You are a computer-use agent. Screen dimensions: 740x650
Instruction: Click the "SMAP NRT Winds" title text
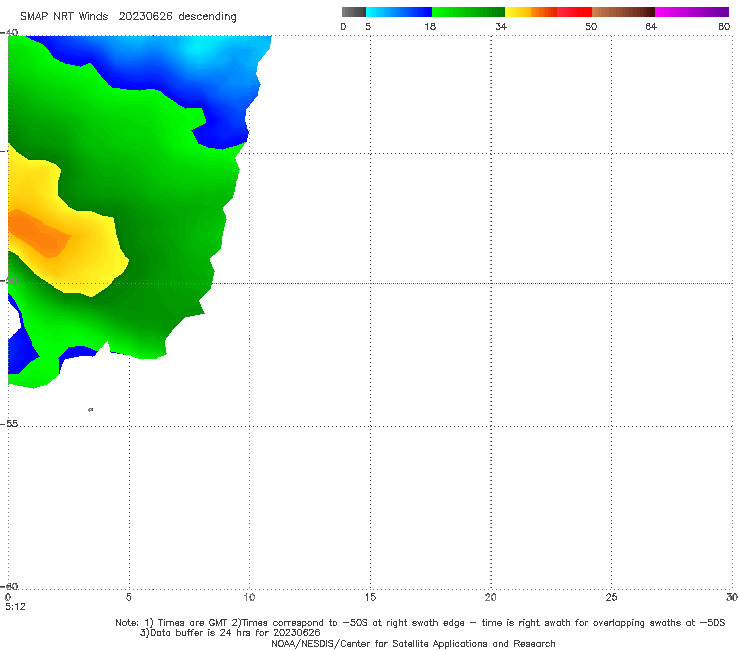64,17
